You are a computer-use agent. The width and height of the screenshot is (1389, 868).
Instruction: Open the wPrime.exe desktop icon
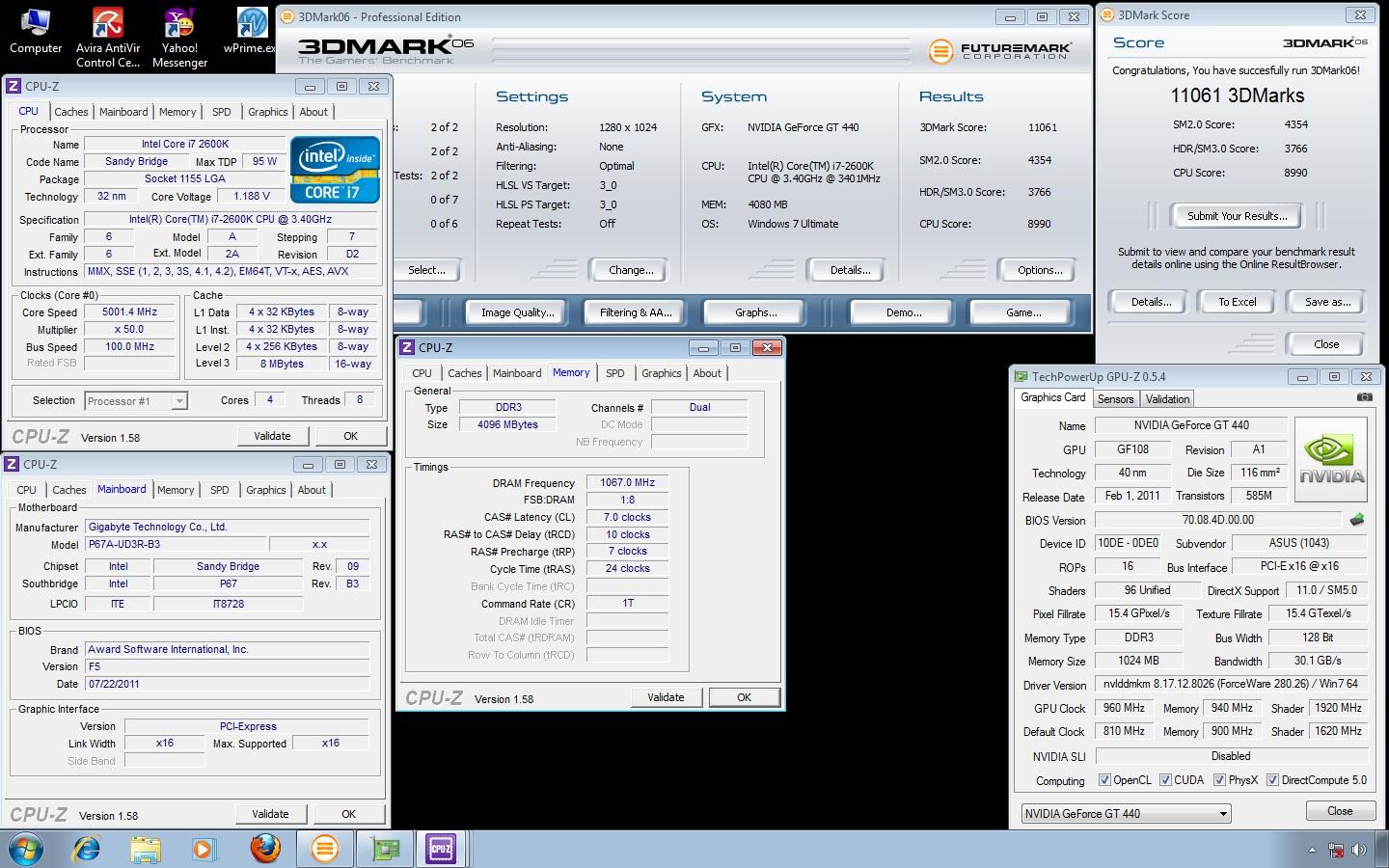point(251,32)
